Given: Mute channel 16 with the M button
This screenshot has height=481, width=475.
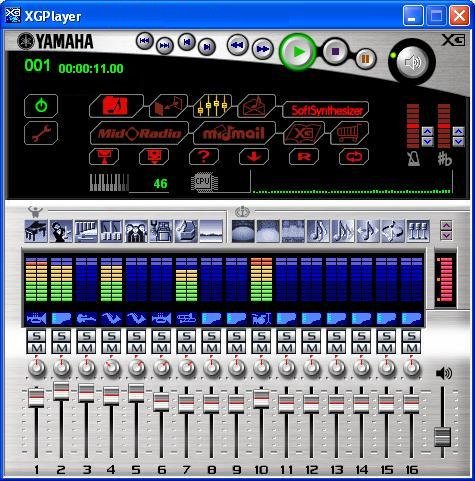Looking at the screenshot, I should [x=411, y=348].
